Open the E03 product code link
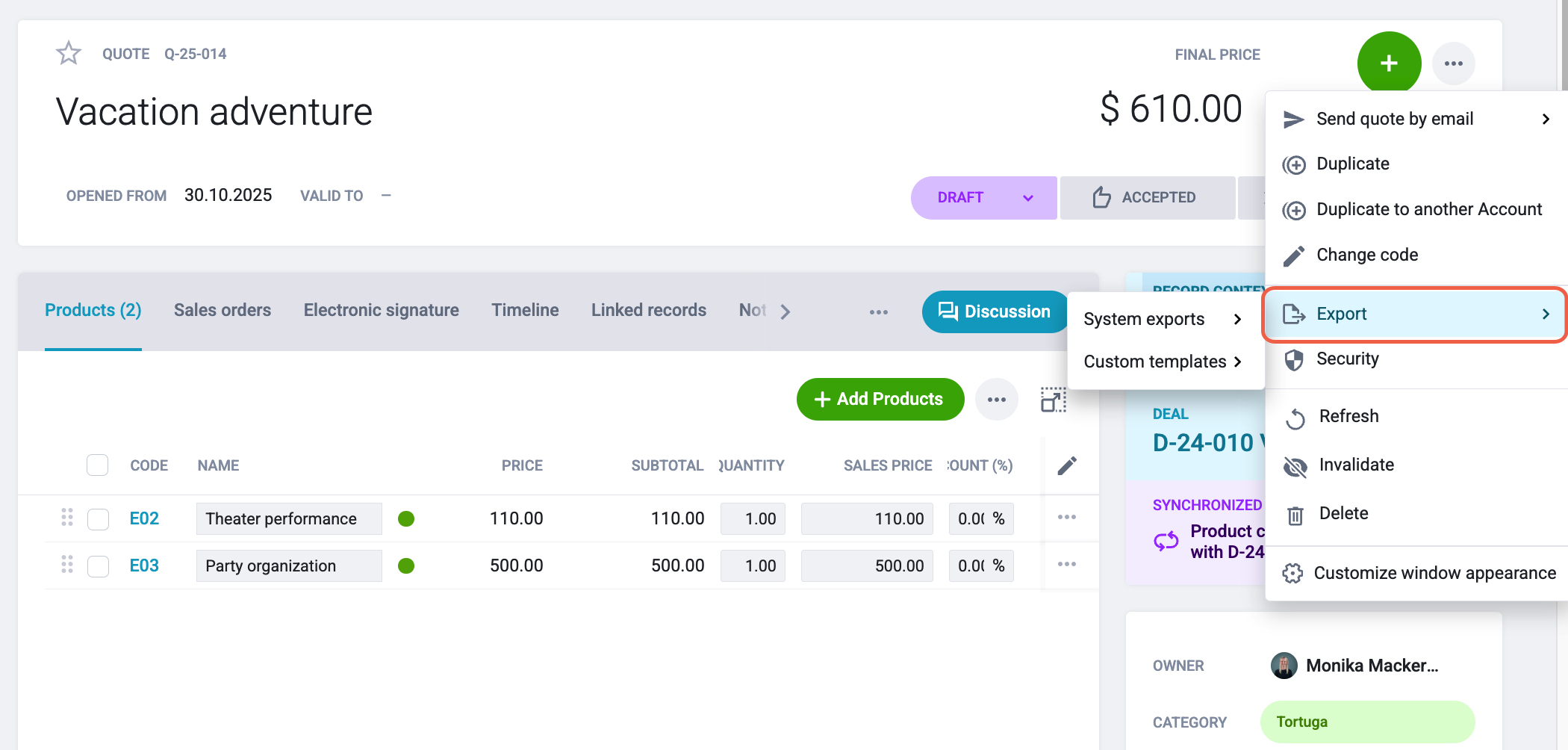Viewport: 1568px width, 750px height. pos(144,565)
